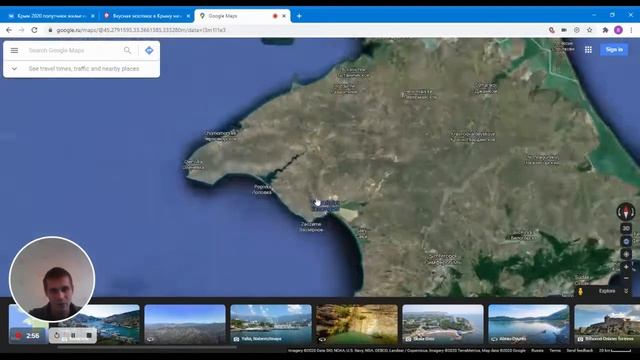Screen dimensions: 640x360
Task: Click the search magnifier icon
Action: pos(127,50)
